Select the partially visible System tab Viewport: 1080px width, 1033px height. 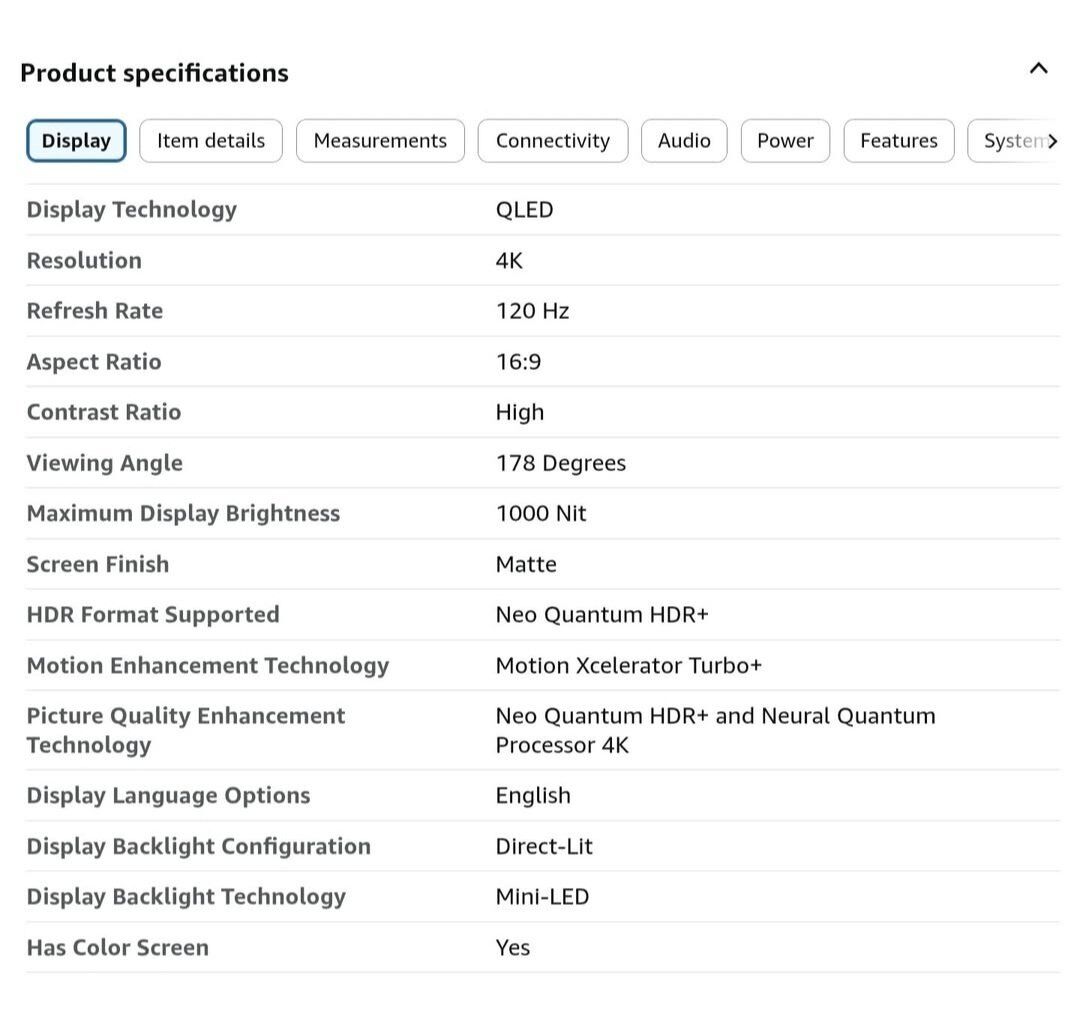(1015, 141)
